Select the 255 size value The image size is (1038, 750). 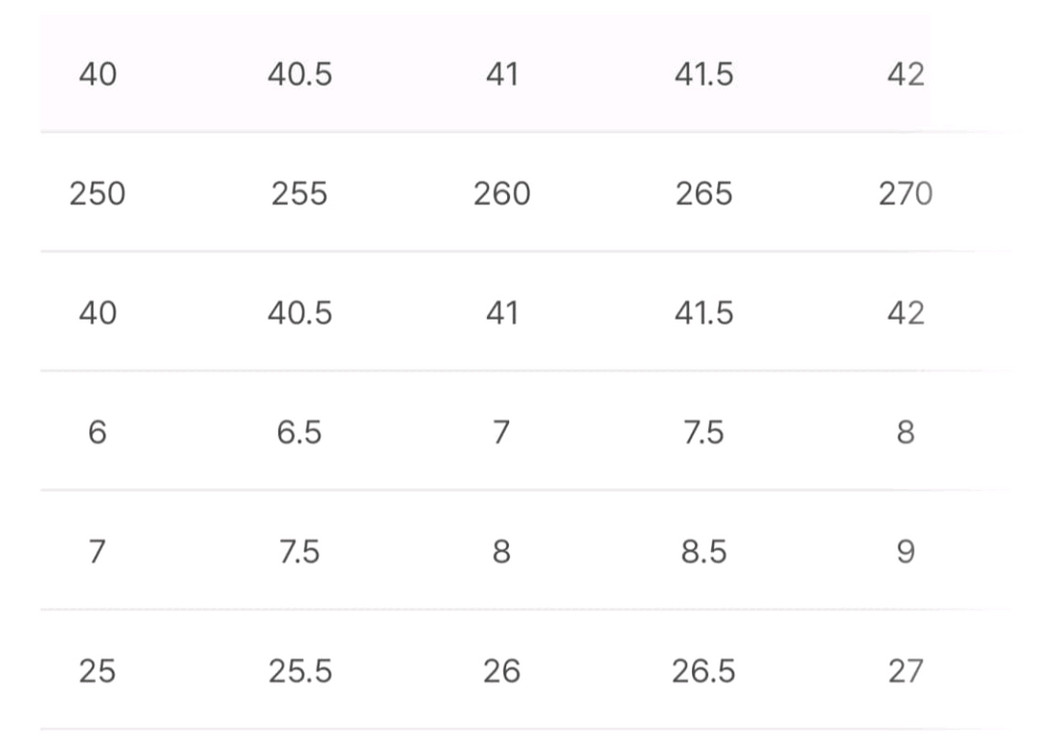(299, 193)
